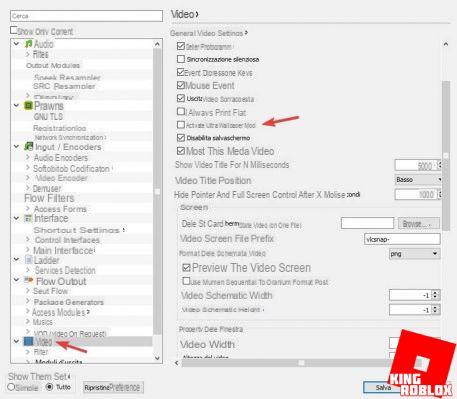Click the Audio music note icon

pos(29,44)
